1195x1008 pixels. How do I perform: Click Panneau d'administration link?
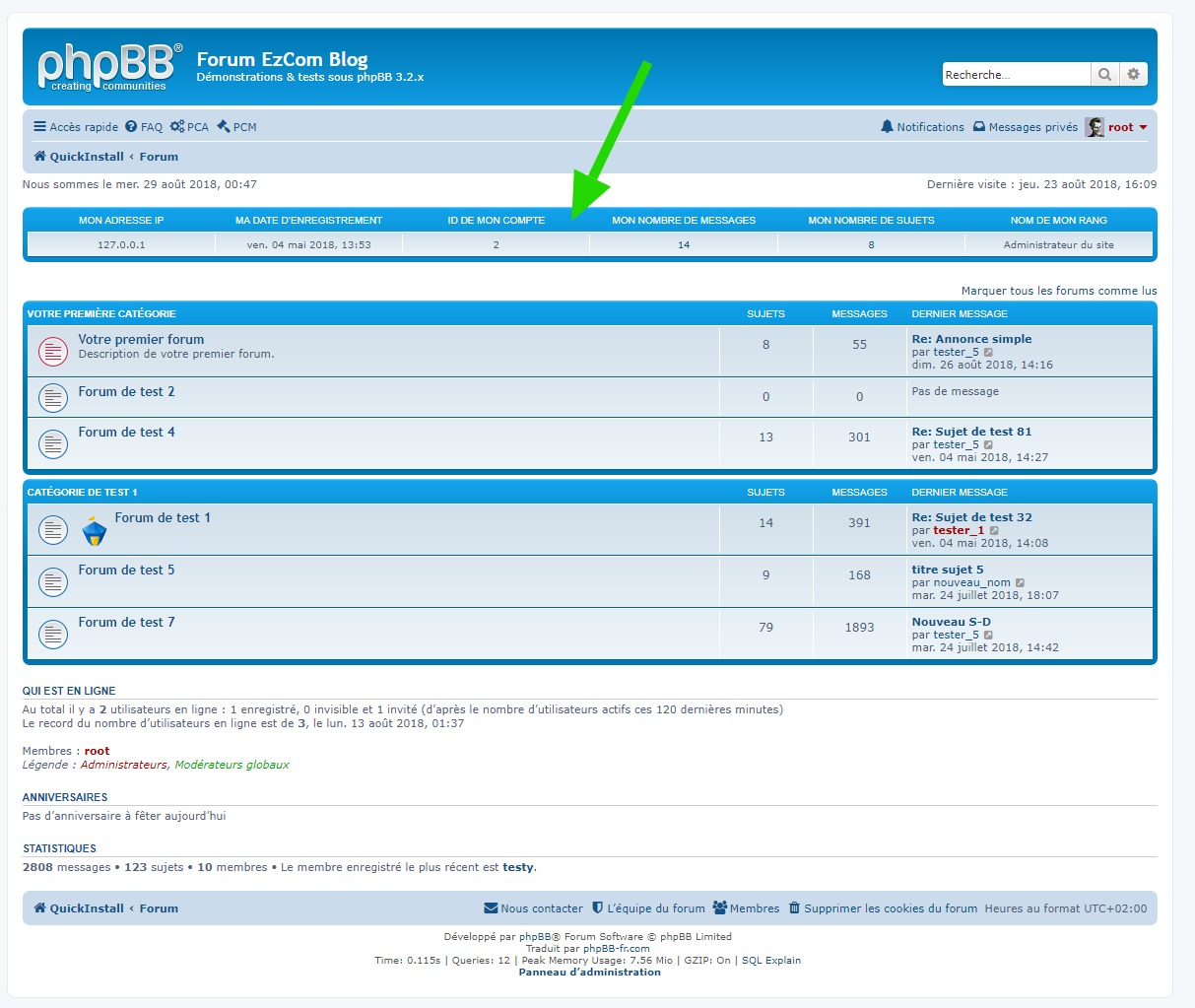coord(589,972)
